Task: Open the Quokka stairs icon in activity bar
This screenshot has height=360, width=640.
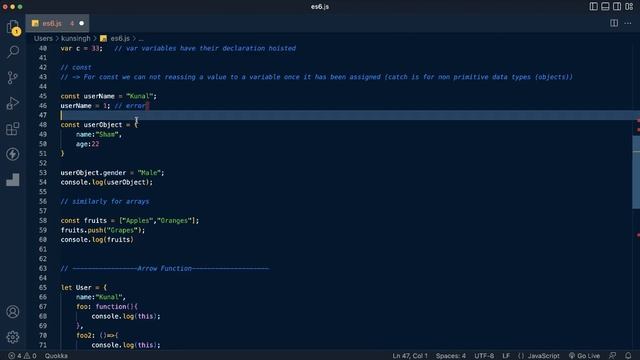Action: (13, 180)
